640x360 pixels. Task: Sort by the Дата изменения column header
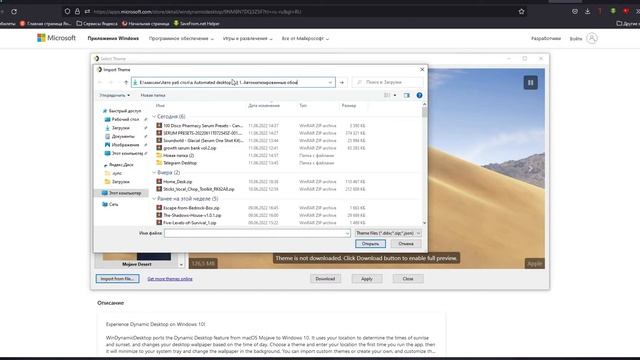[x=264, y=106]
